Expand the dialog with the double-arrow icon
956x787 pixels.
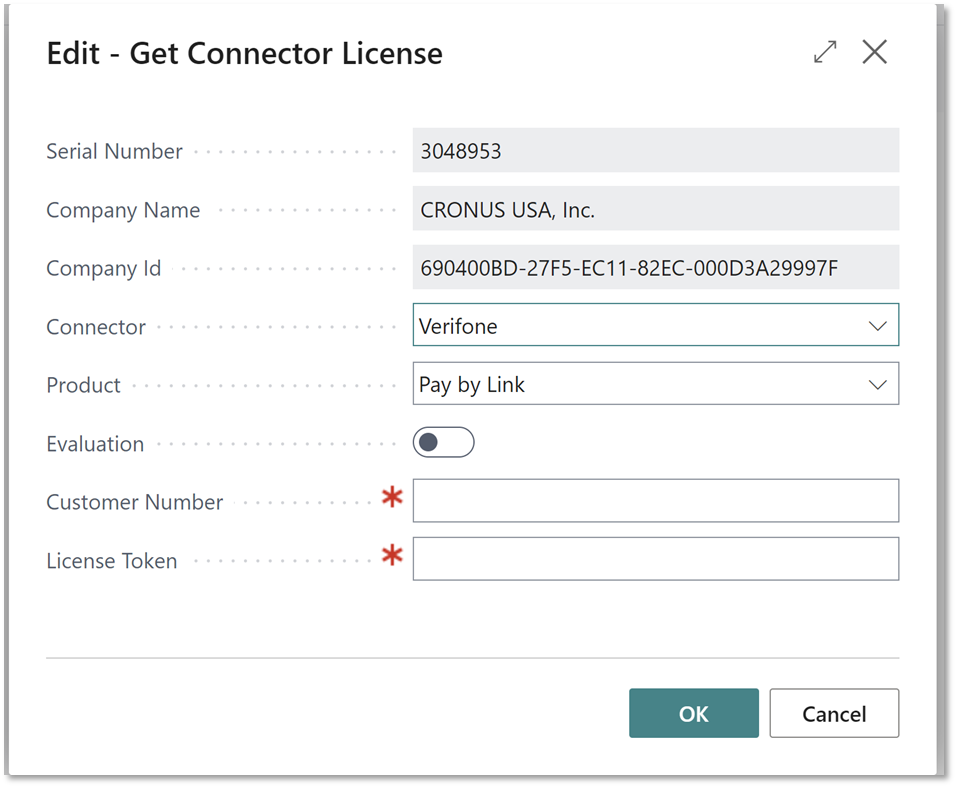825,52
